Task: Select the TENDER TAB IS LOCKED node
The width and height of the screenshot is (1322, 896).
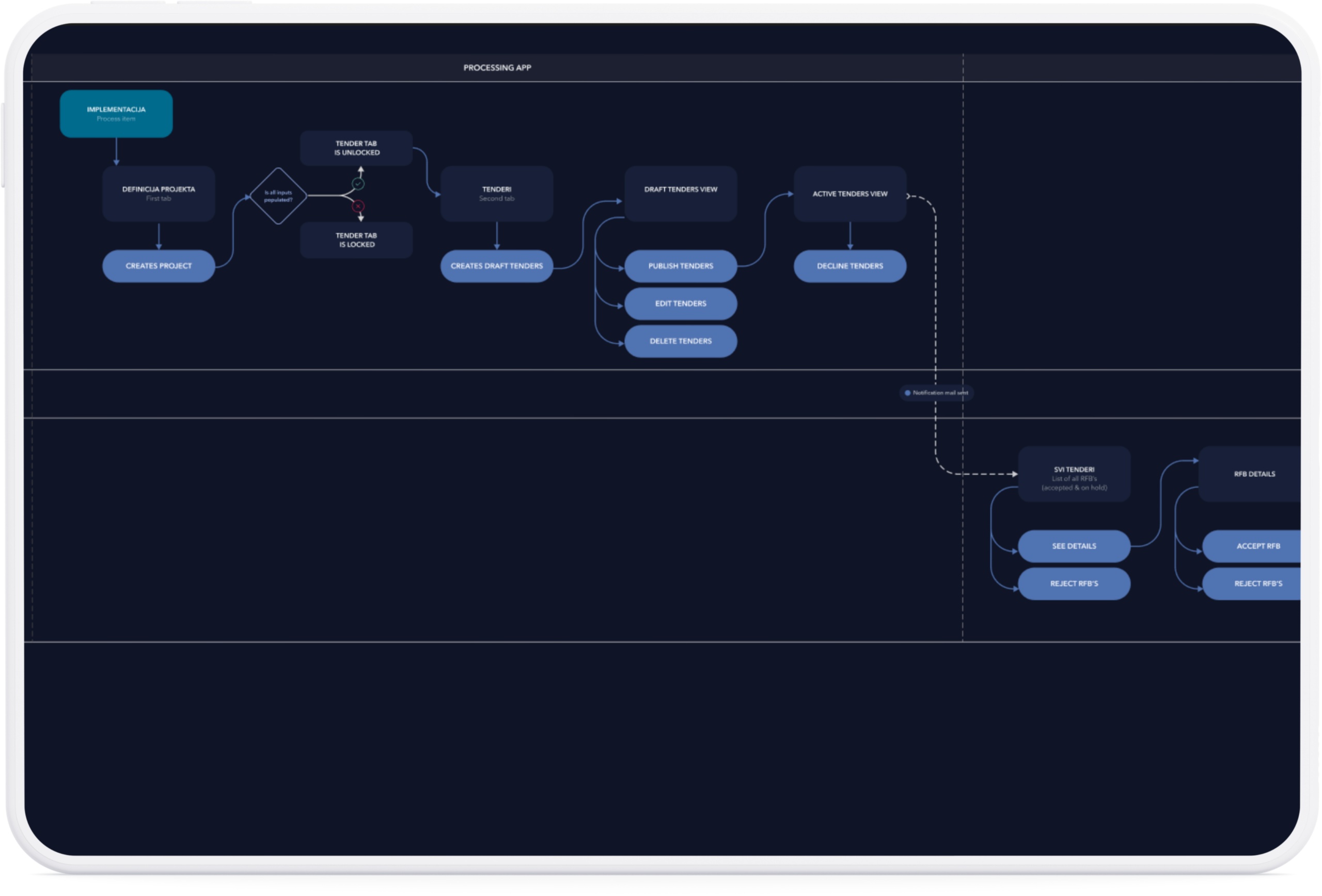Action: 356,240
